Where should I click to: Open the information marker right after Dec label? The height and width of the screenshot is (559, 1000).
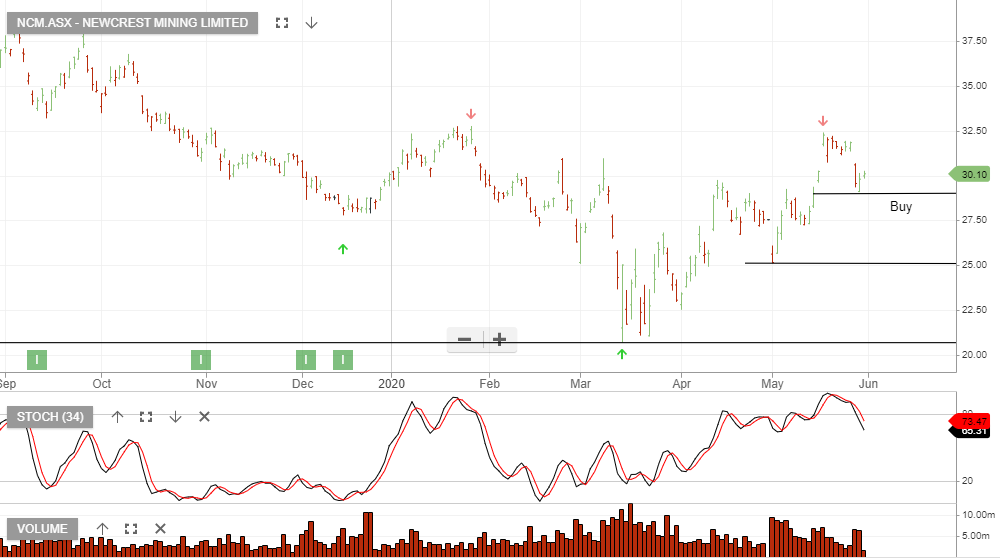click(x=306, y=360)
